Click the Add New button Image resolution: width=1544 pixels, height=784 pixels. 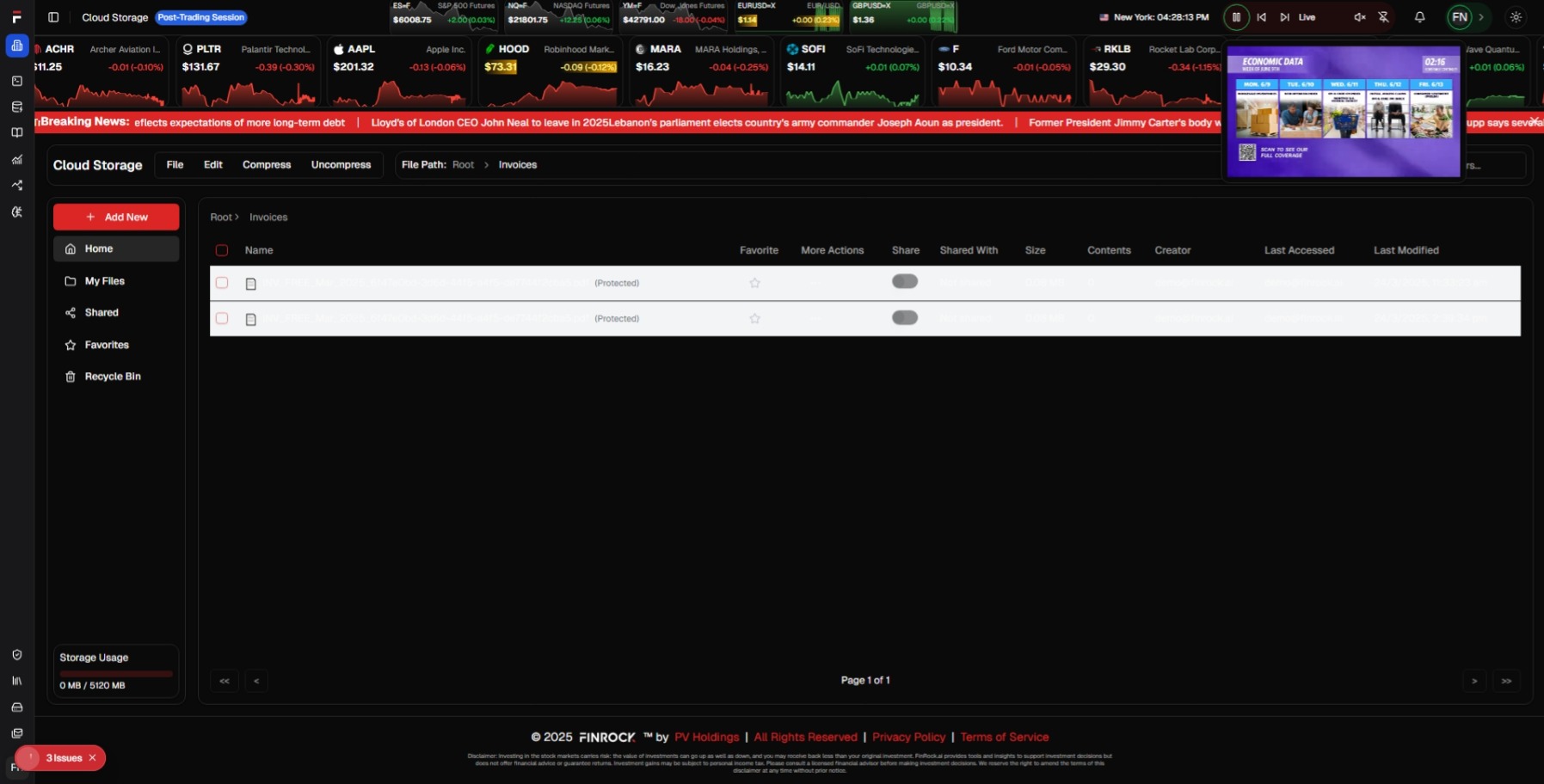point(116,217)
